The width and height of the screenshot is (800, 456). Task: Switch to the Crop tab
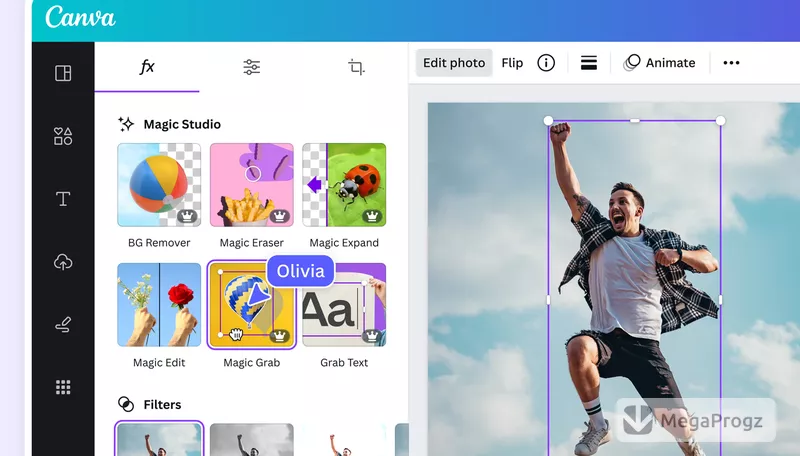coord(356,67)
